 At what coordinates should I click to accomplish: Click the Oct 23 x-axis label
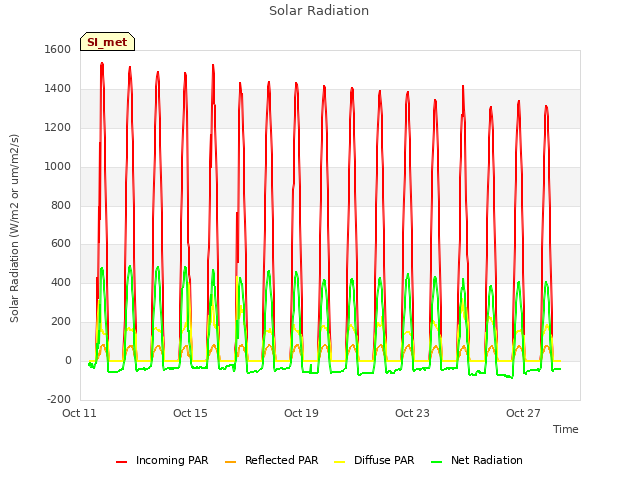[x=412, y=413]
